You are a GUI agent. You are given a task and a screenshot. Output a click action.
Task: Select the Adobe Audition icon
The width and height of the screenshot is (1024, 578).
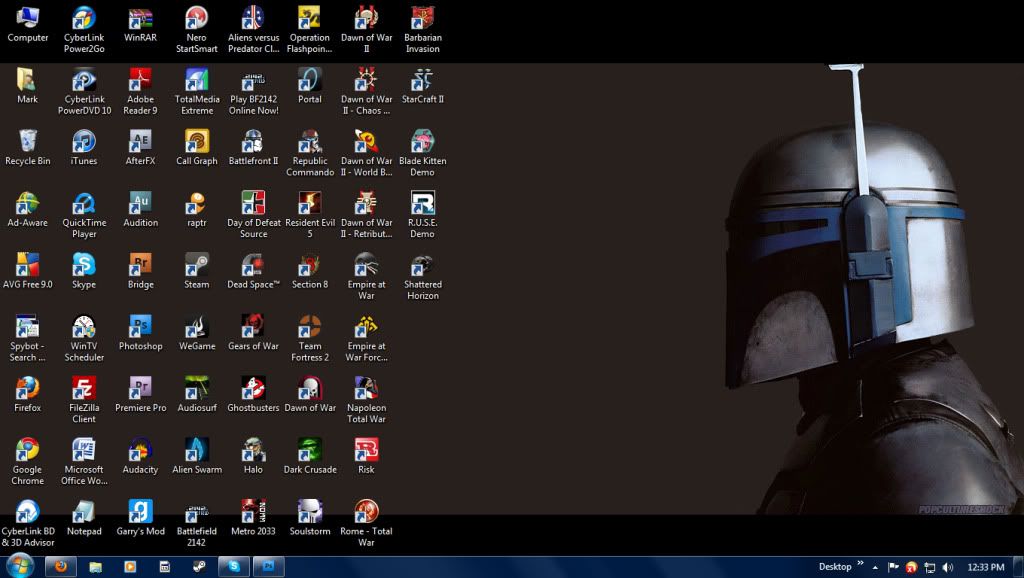click(140, 210)
